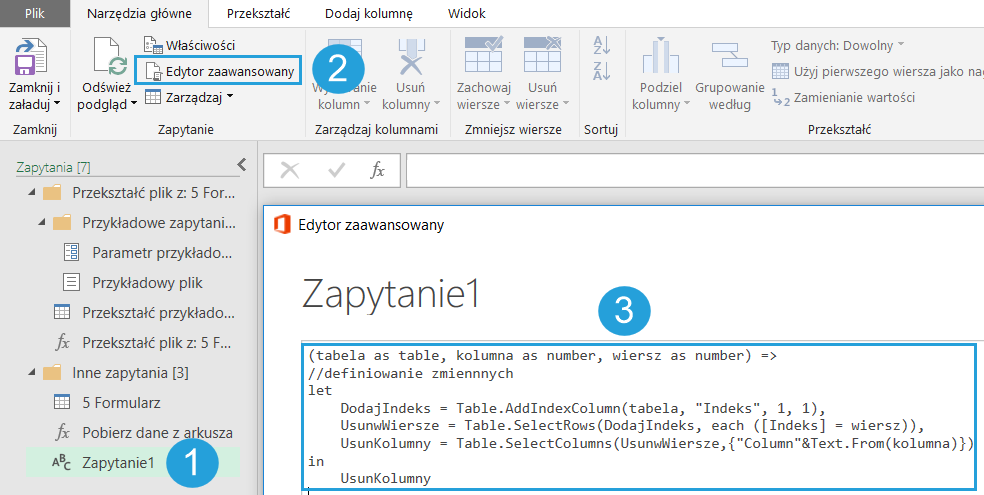Expand the Typ danych: Dowolny dropdown

point(837,45)
